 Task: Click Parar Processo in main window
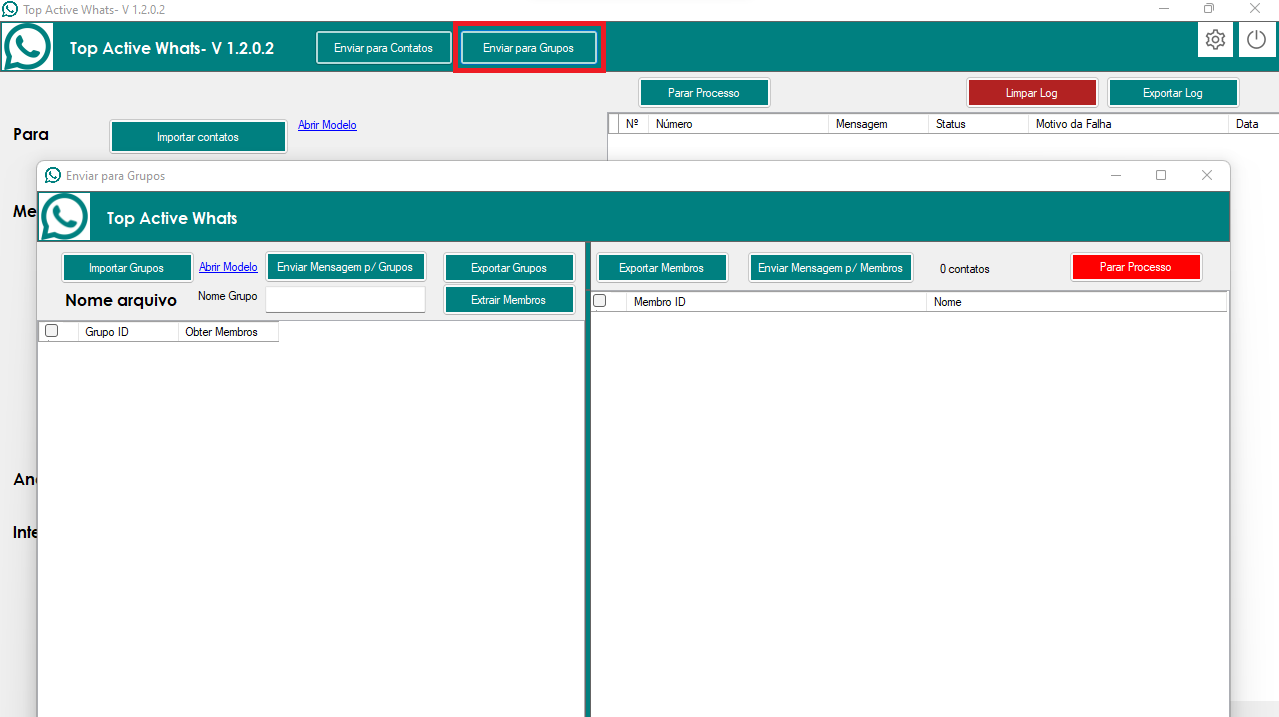click(x=704, y=93)
